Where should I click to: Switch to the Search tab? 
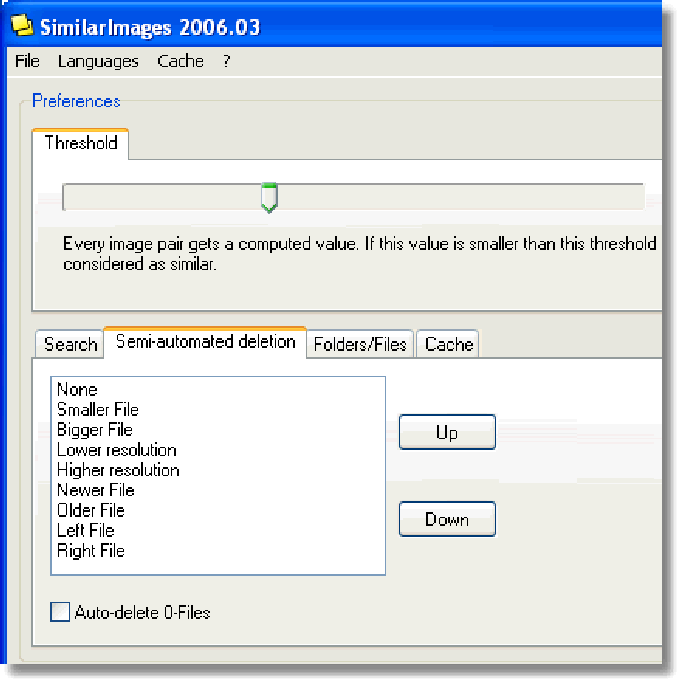coord(70,344)
